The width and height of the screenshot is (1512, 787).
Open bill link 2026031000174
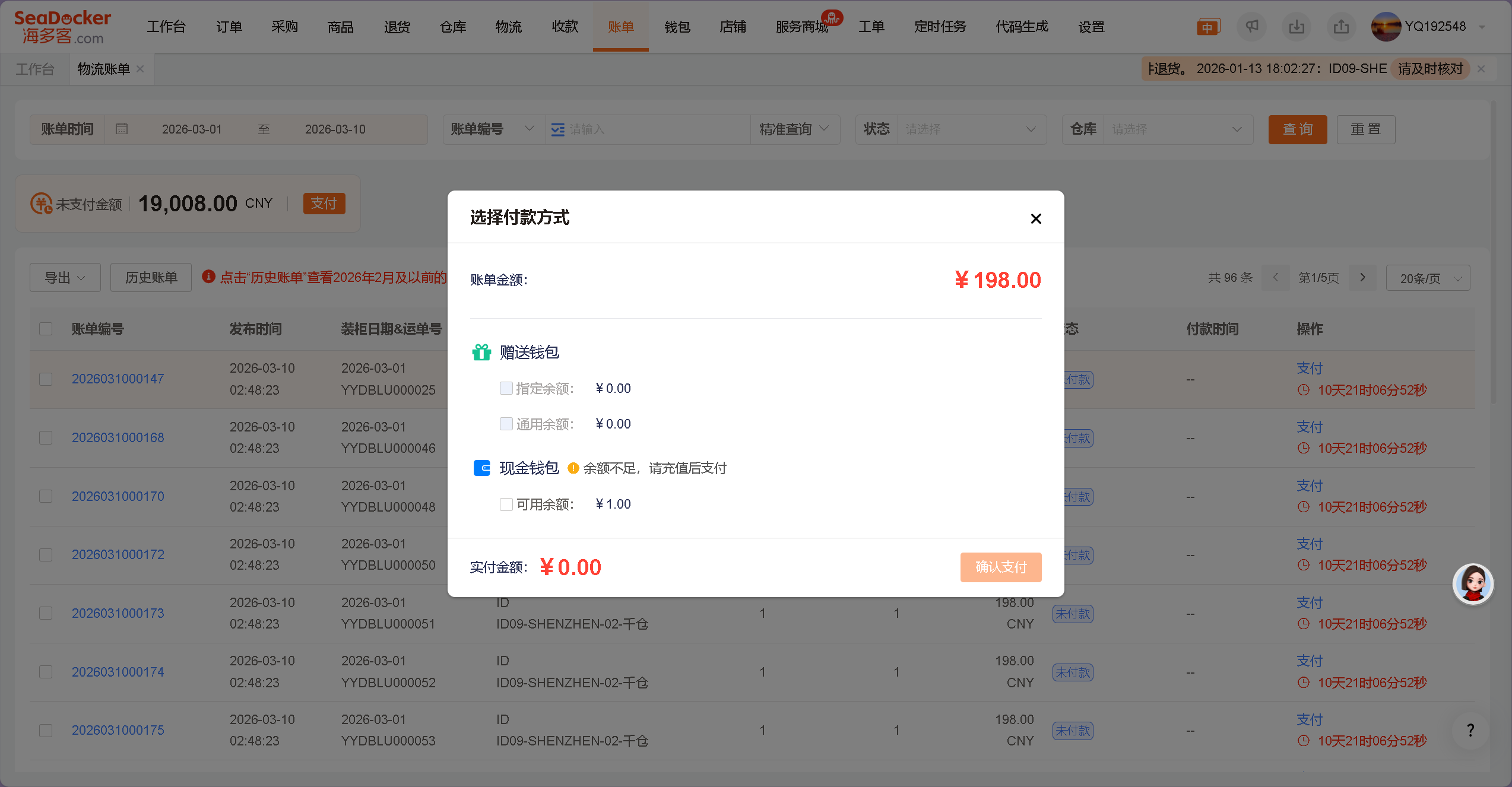point(118,672)
